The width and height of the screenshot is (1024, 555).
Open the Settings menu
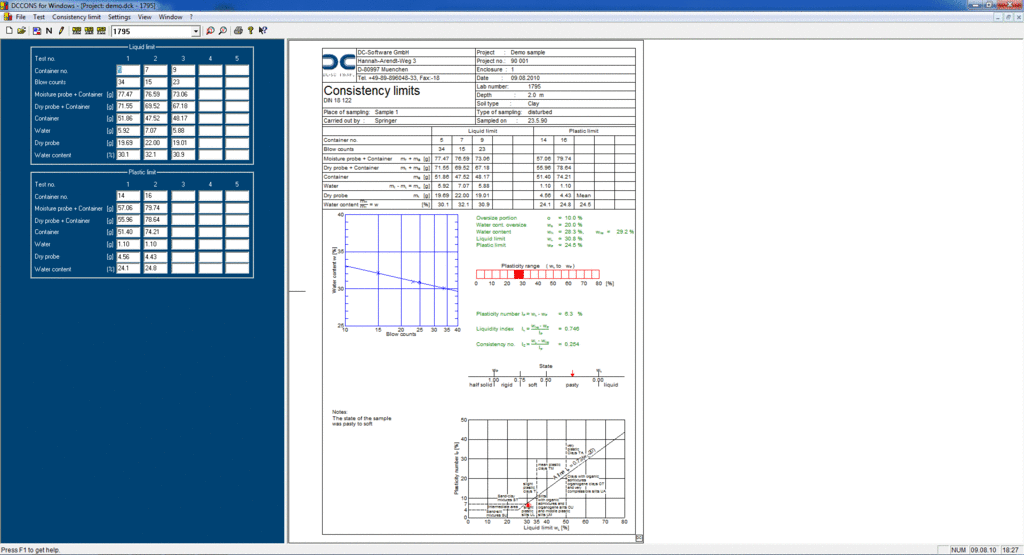119,17
